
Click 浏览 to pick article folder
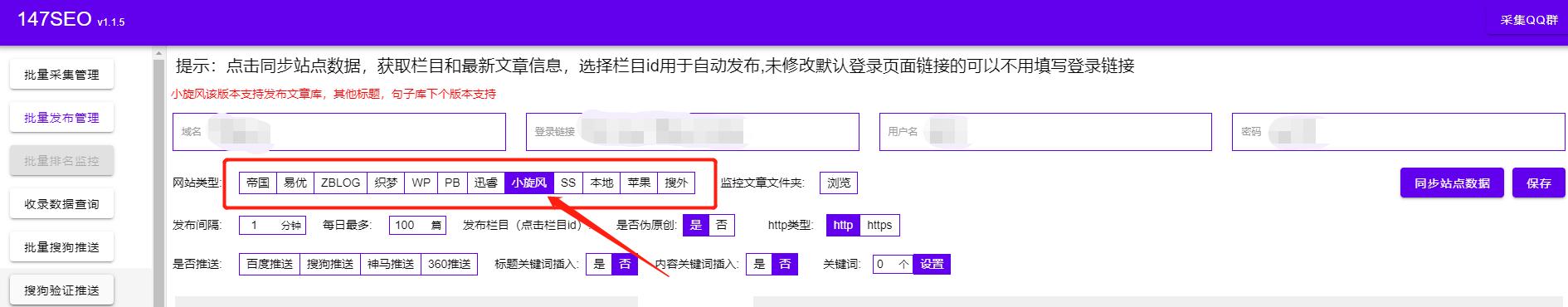839,183
